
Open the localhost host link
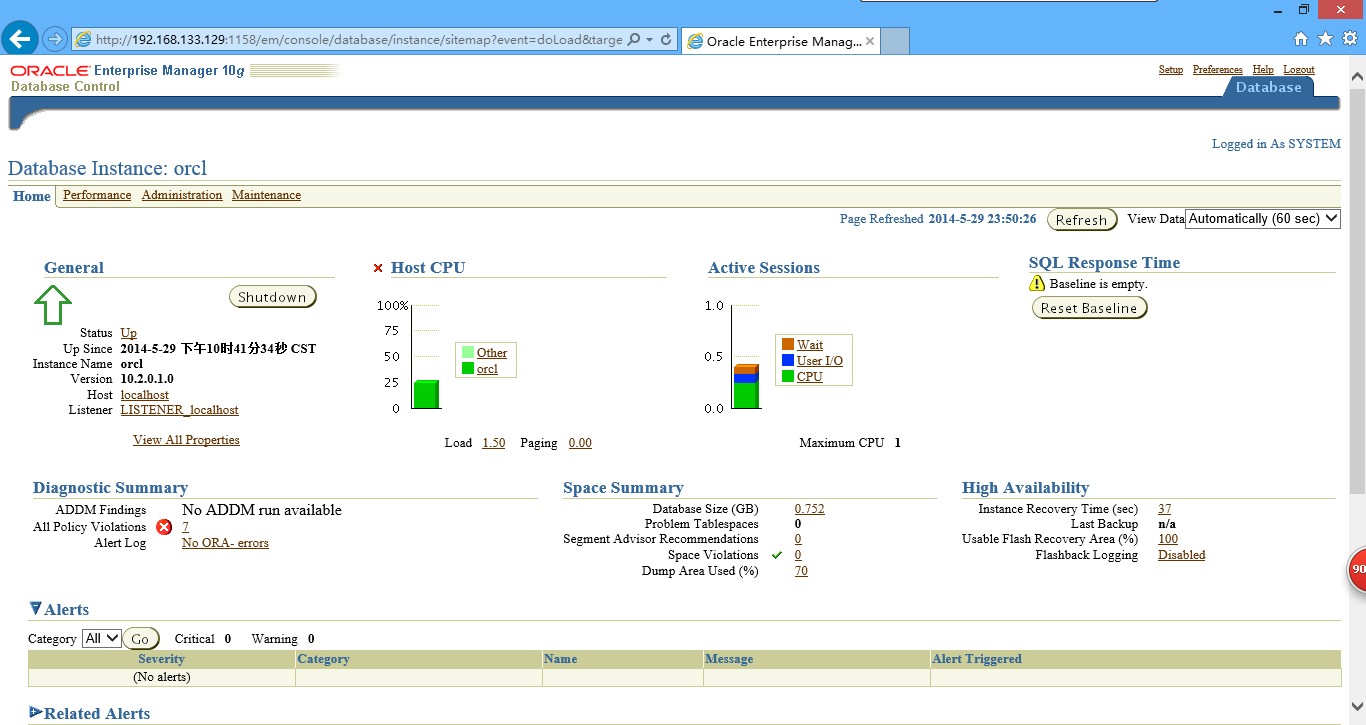[145, 395]
